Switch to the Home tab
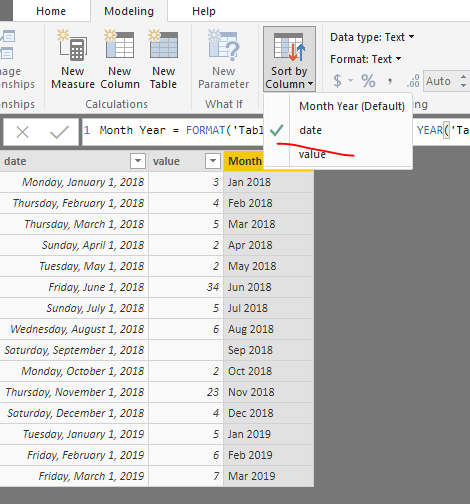The height and width of the screenshot is (504, 470). click(51, 11)
